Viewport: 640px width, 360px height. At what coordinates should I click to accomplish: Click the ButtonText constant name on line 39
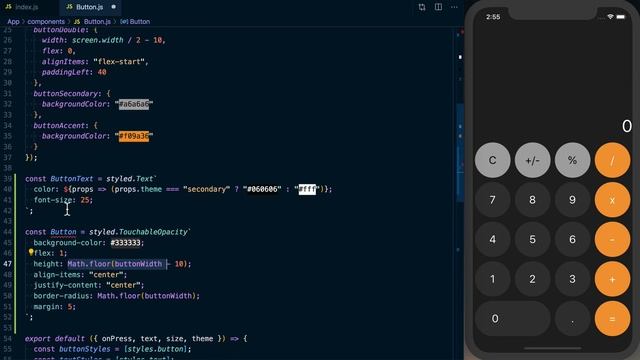coord(71,179)
